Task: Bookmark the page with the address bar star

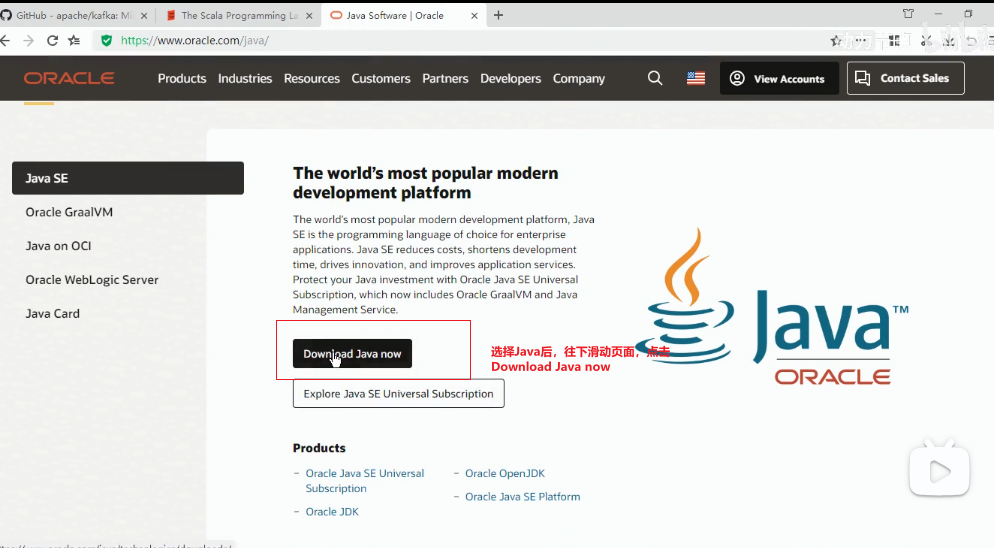Action: click(836, 41)
